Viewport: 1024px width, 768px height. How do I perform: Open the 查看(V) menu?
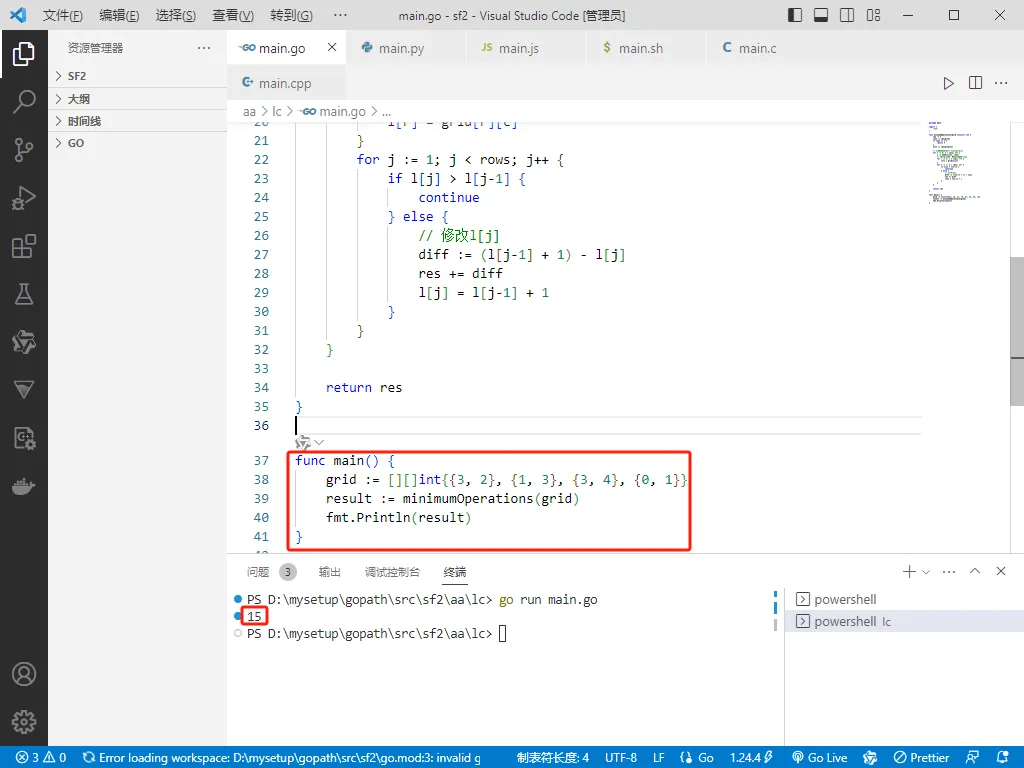click(233, 15)
